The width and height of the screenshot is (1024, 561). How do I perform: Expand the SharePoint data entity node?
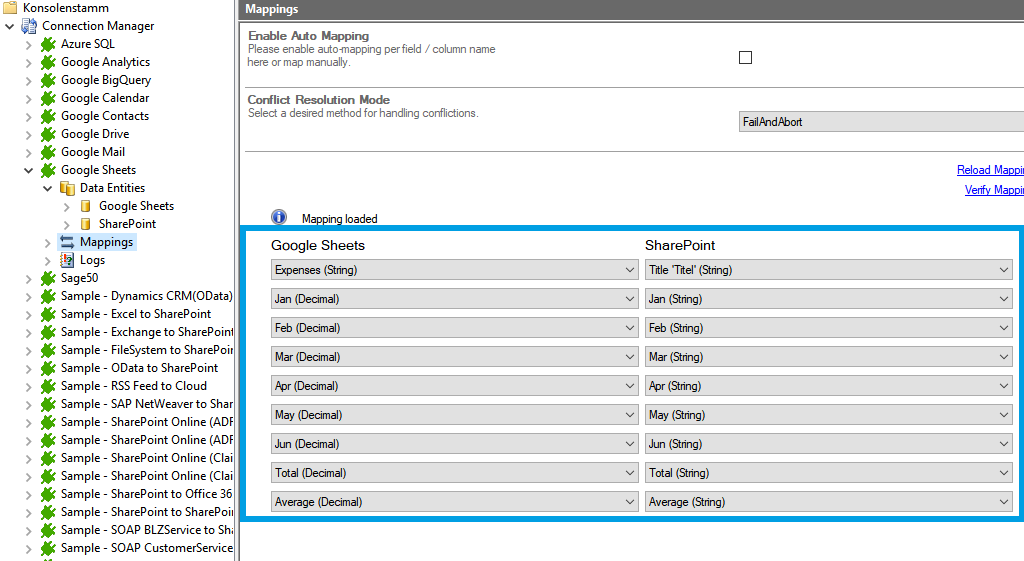[x=67, y=224]
